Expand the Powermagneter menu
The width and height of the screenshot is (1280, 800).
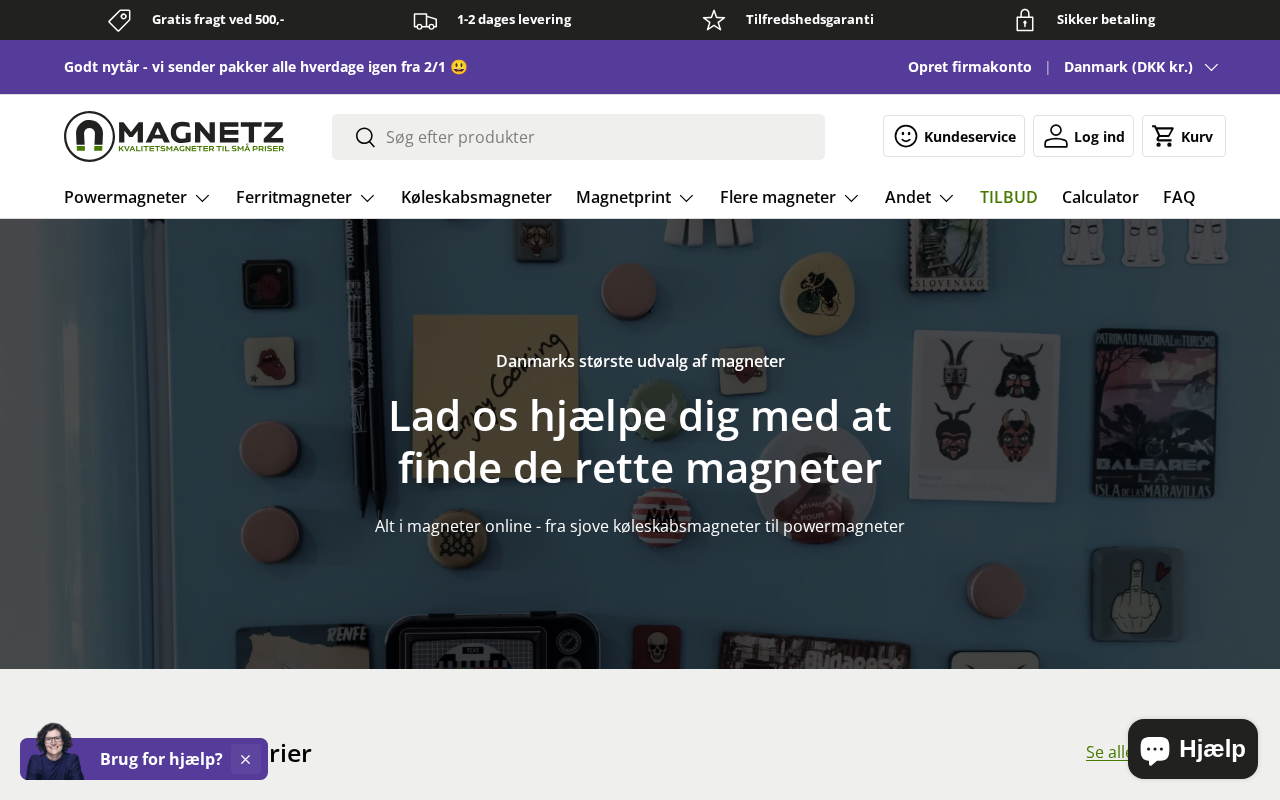click(137, 197)
